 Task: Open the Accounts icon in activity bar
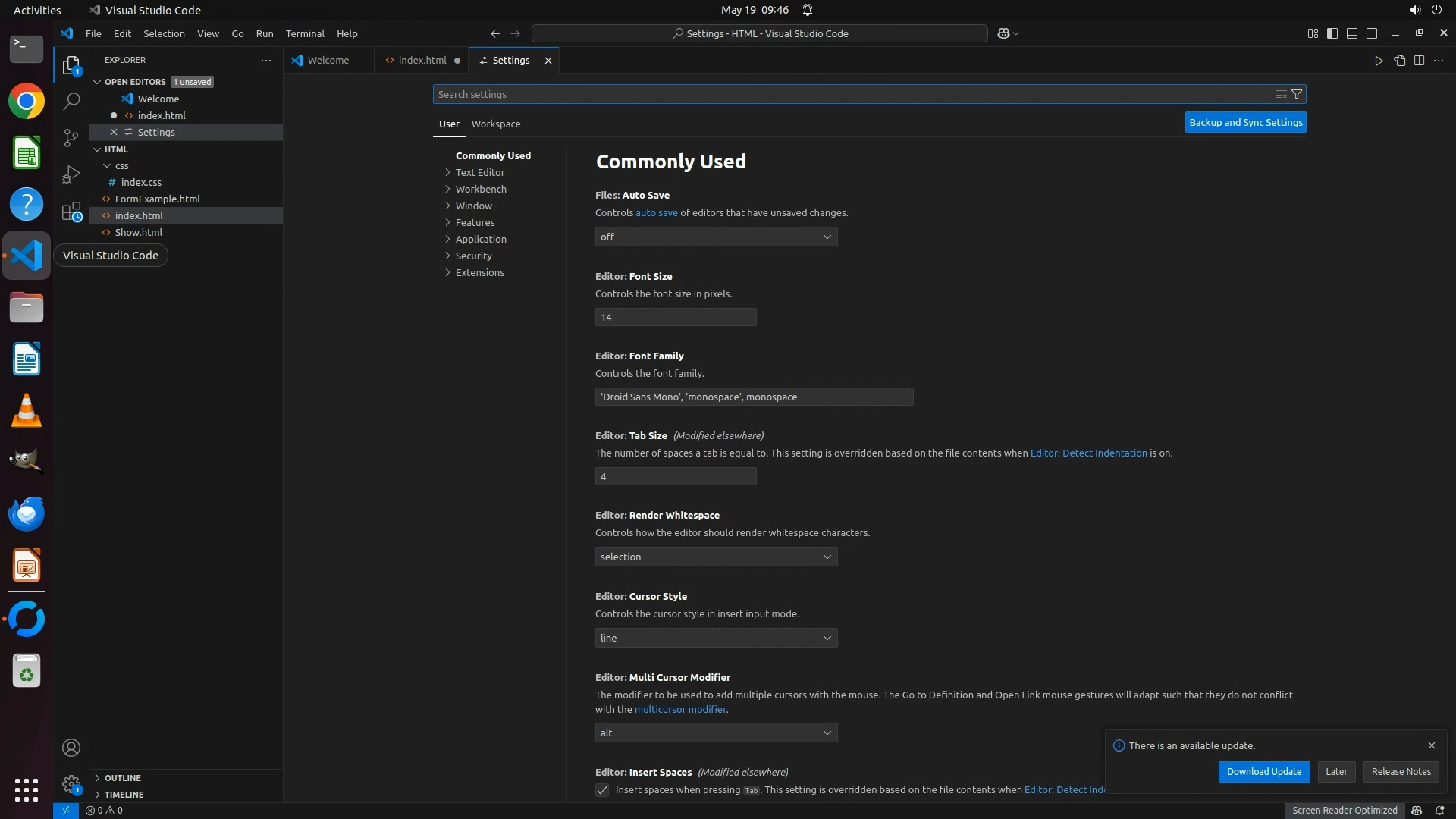point(71,748)
